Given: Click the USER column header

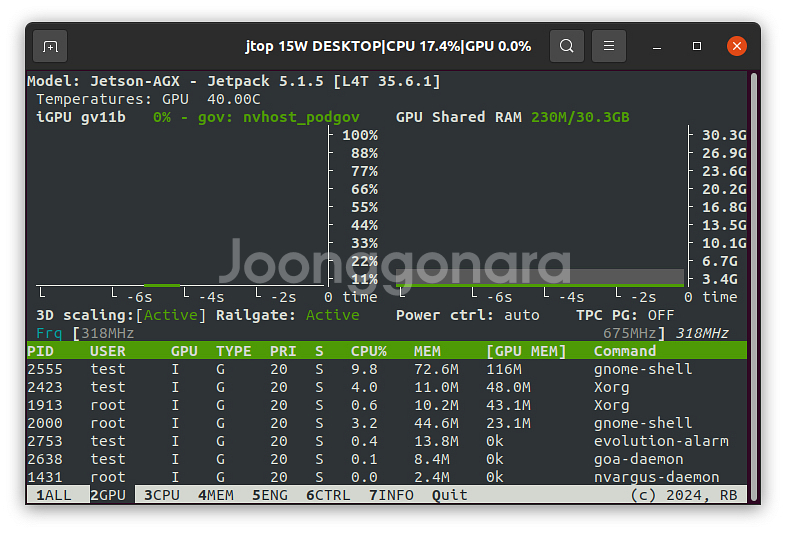Looking at the screenshot, I should pyautogui.click(x=108, y=351).
